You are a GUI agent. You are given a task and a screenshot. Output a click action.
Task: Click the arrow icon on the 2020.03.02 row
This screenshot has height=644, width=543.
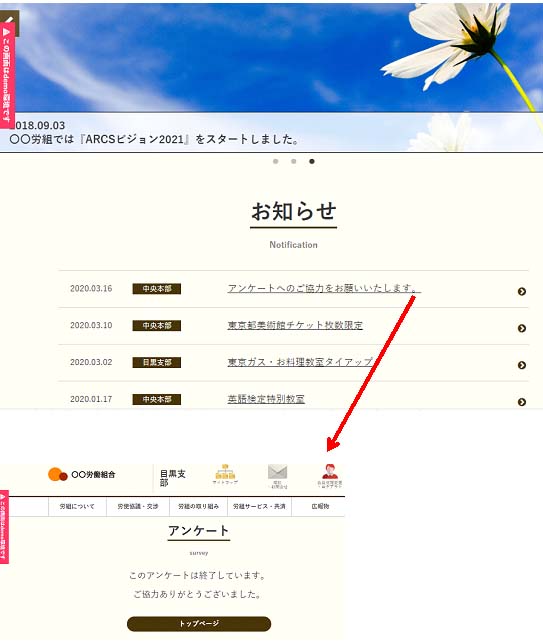522,365
